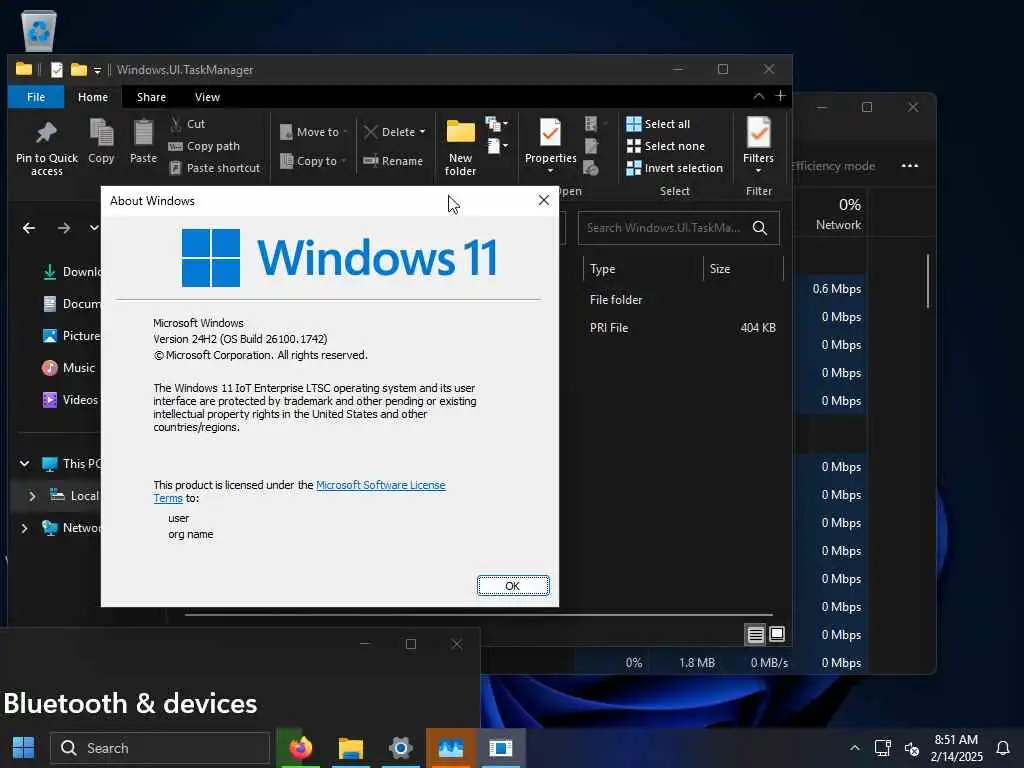
Task: Open the File ribbon tab
Action: click(x=36, y=97)
